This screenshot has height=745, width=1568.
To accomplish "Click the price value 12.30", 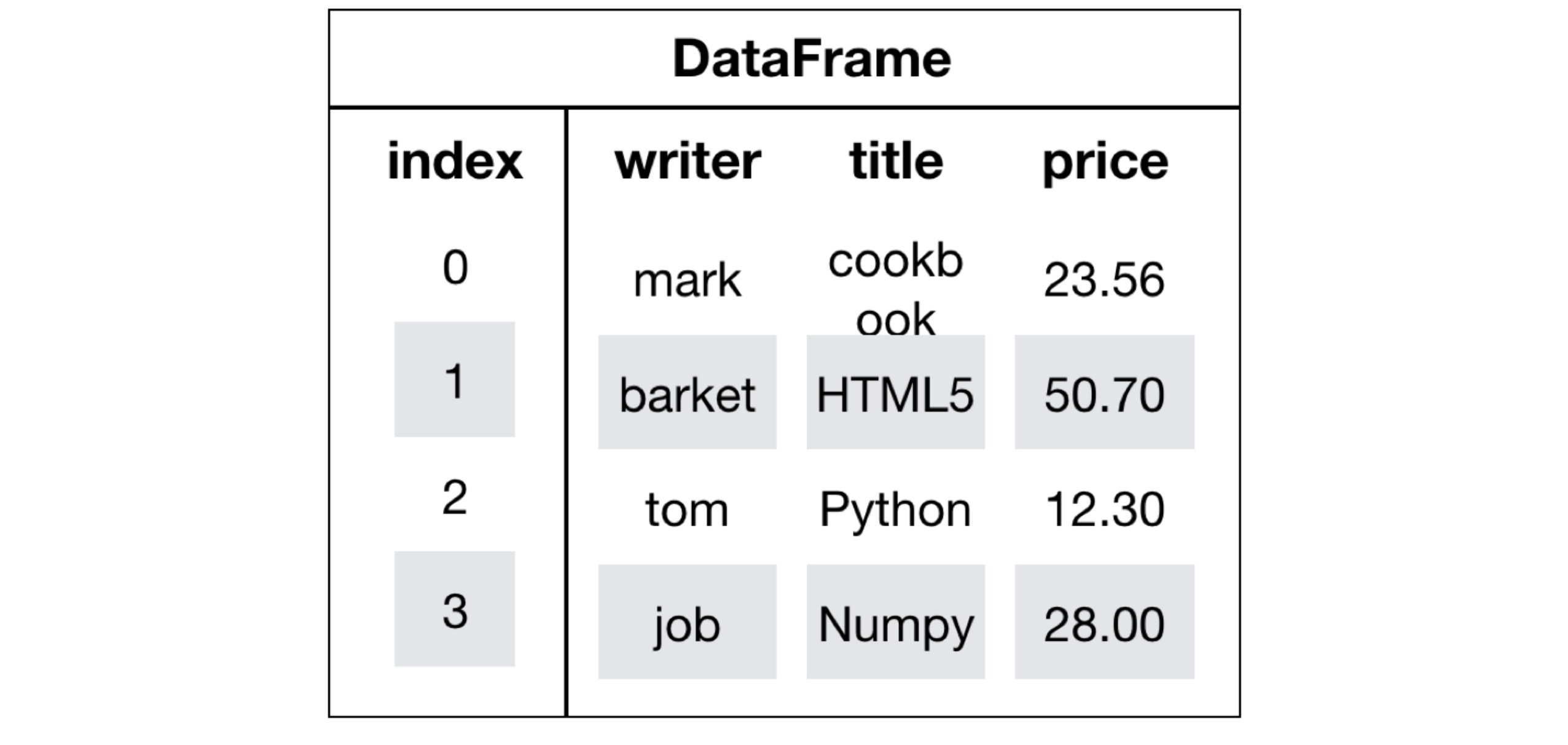I will click(x=1104, y=510).
